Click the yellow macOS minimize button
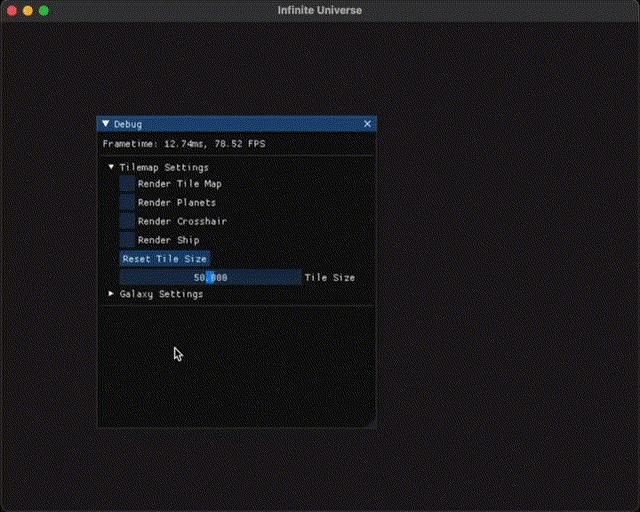 pyautogui.click(x=28, y=11)
